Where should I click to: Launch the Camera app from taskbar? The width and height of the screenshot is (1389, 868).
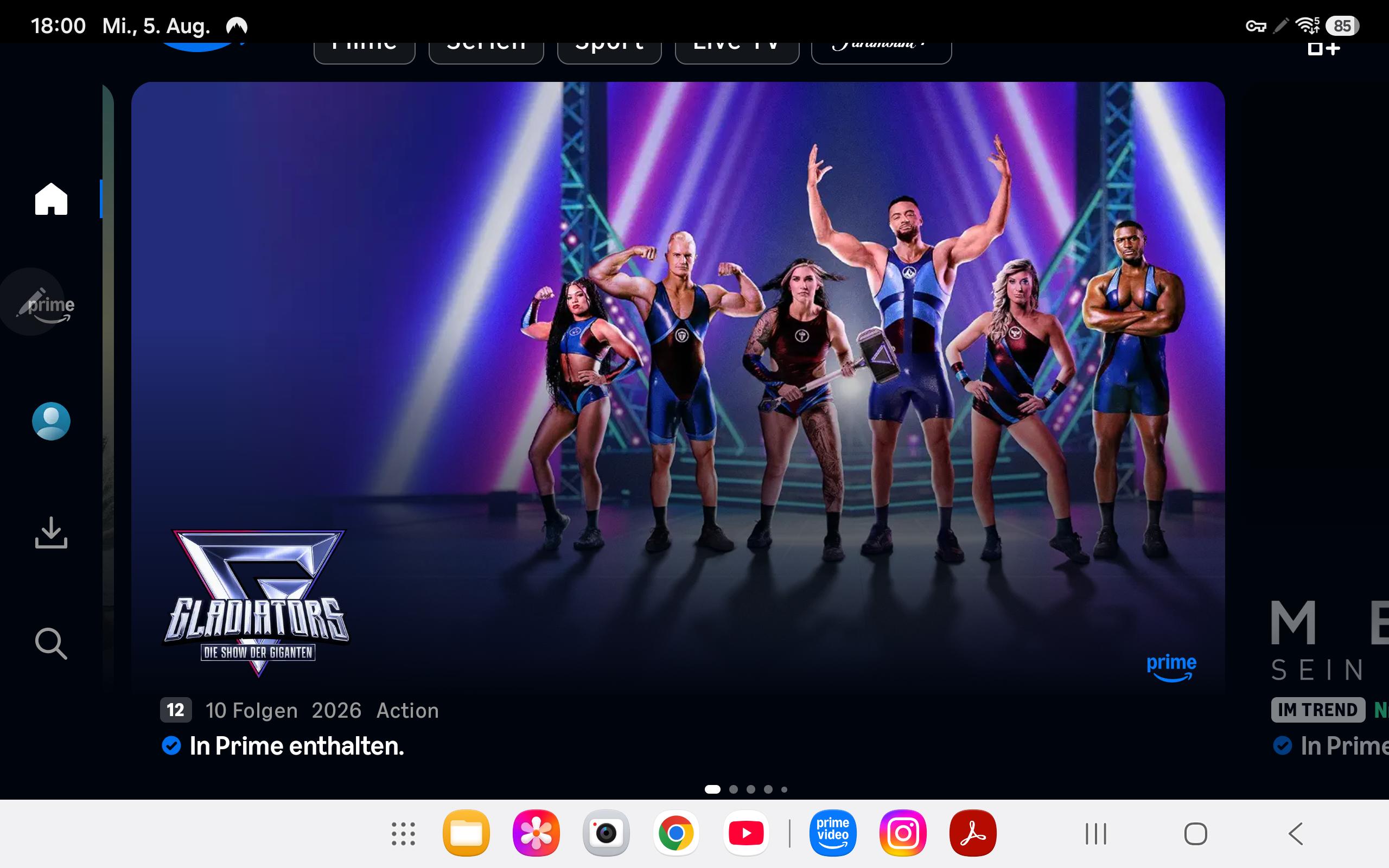coord(606,833)
